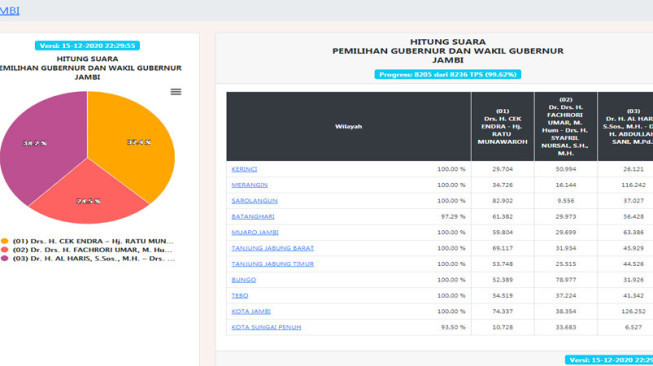Image resolution: width=653 pixels, height=366 pixels.
Task: Open the MERANGIN region link
Action: [249, 185]
